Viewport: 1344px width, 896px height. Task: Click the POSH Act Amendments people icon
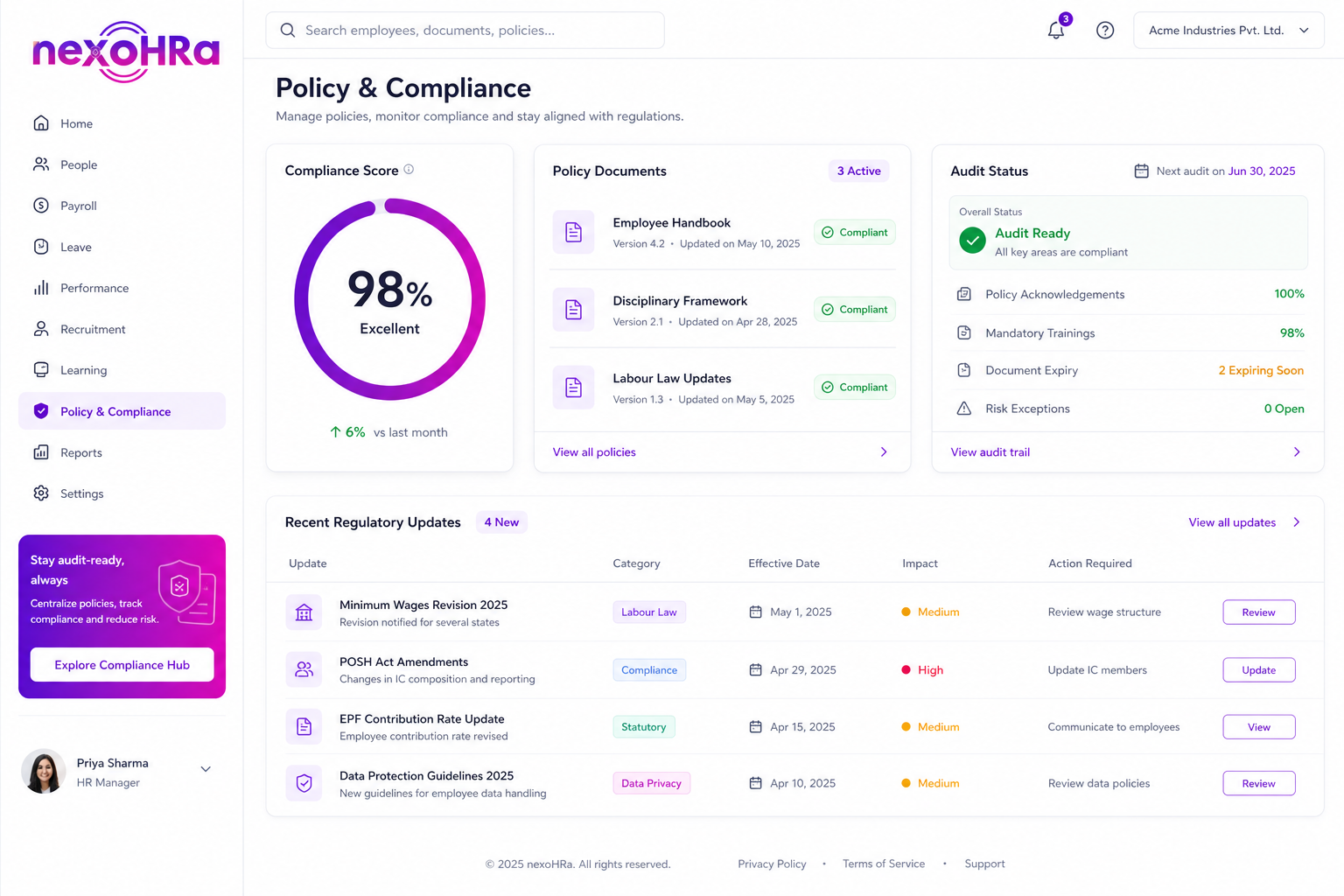(304, 669)
